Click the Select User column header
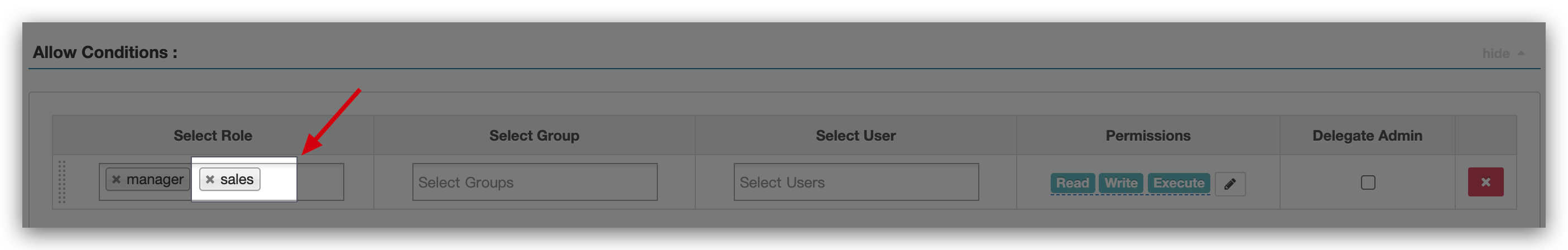This screenshot has width=1568, height=250. 855,136
